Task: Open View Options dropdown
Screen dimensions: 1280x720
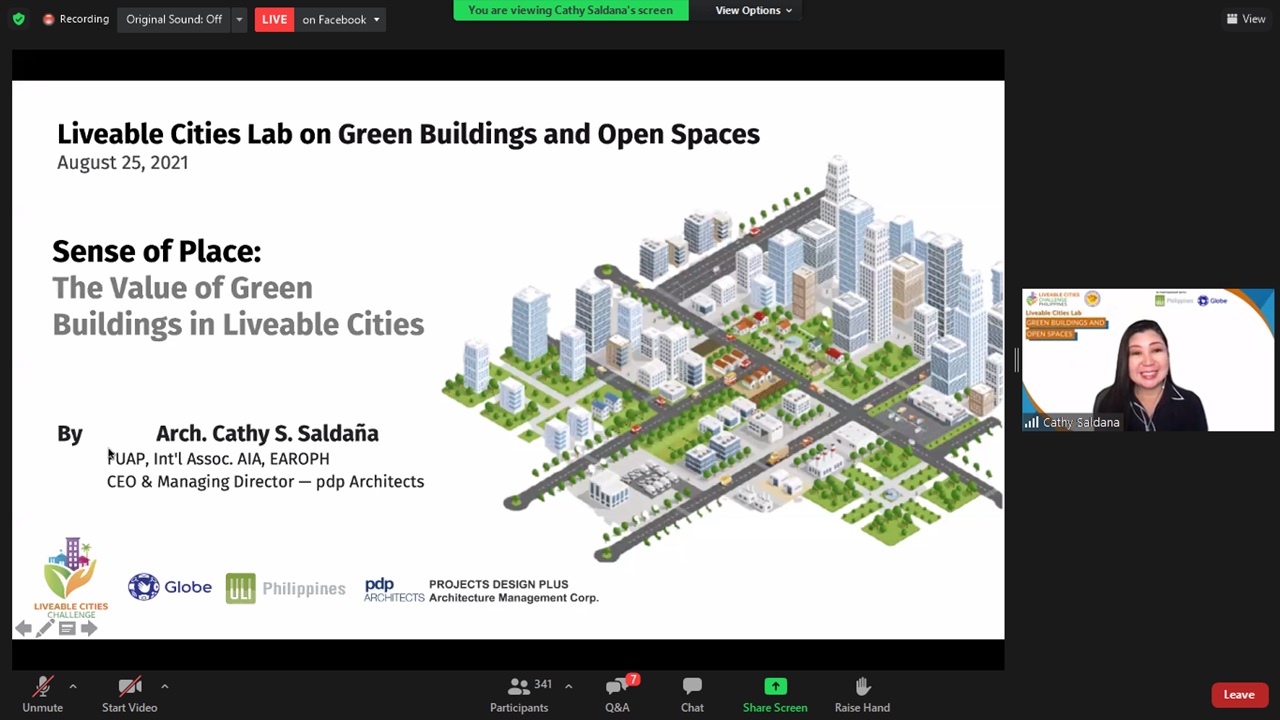Action: tap(753, 10)
